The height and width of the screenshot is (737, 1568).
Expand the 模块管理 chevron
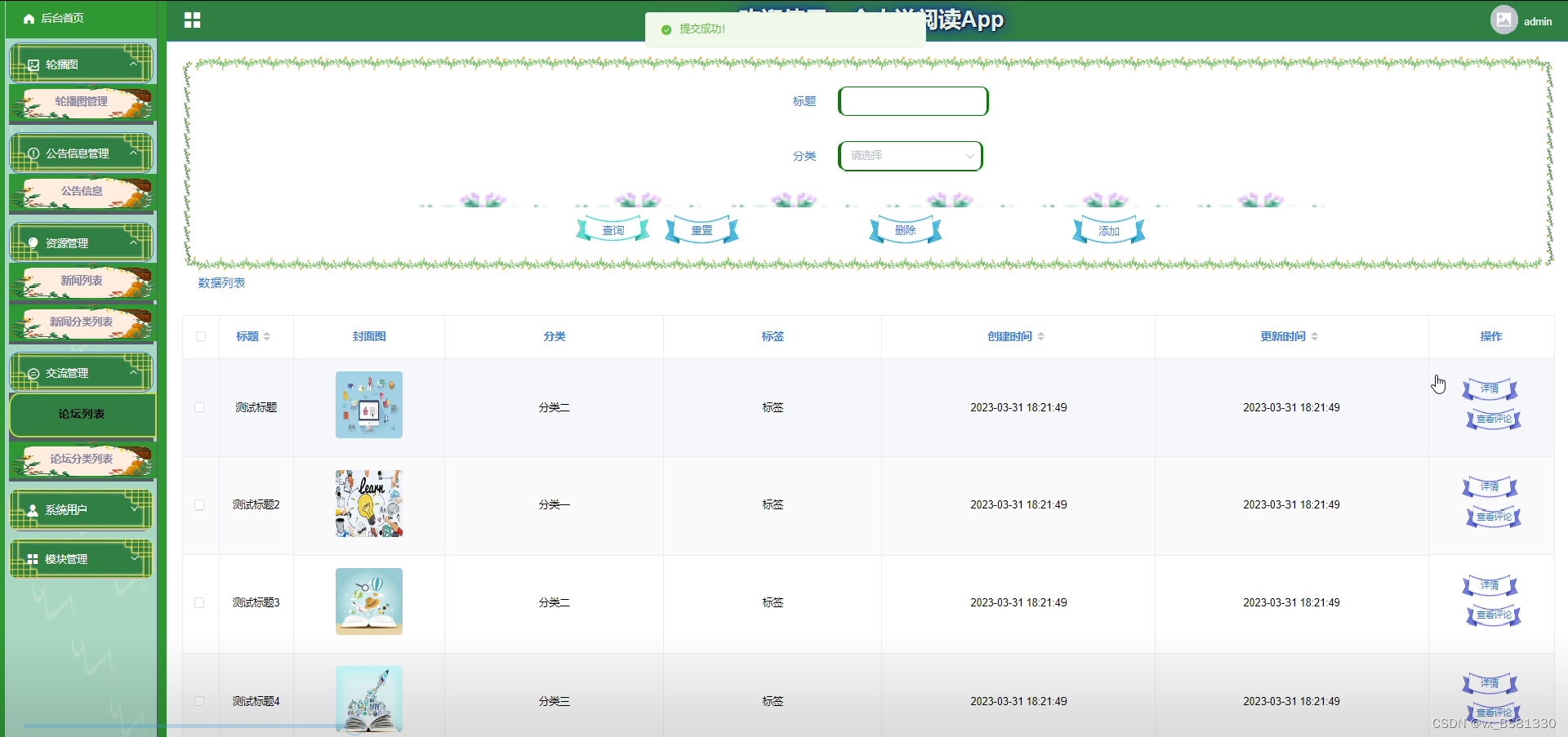(135, 558)
